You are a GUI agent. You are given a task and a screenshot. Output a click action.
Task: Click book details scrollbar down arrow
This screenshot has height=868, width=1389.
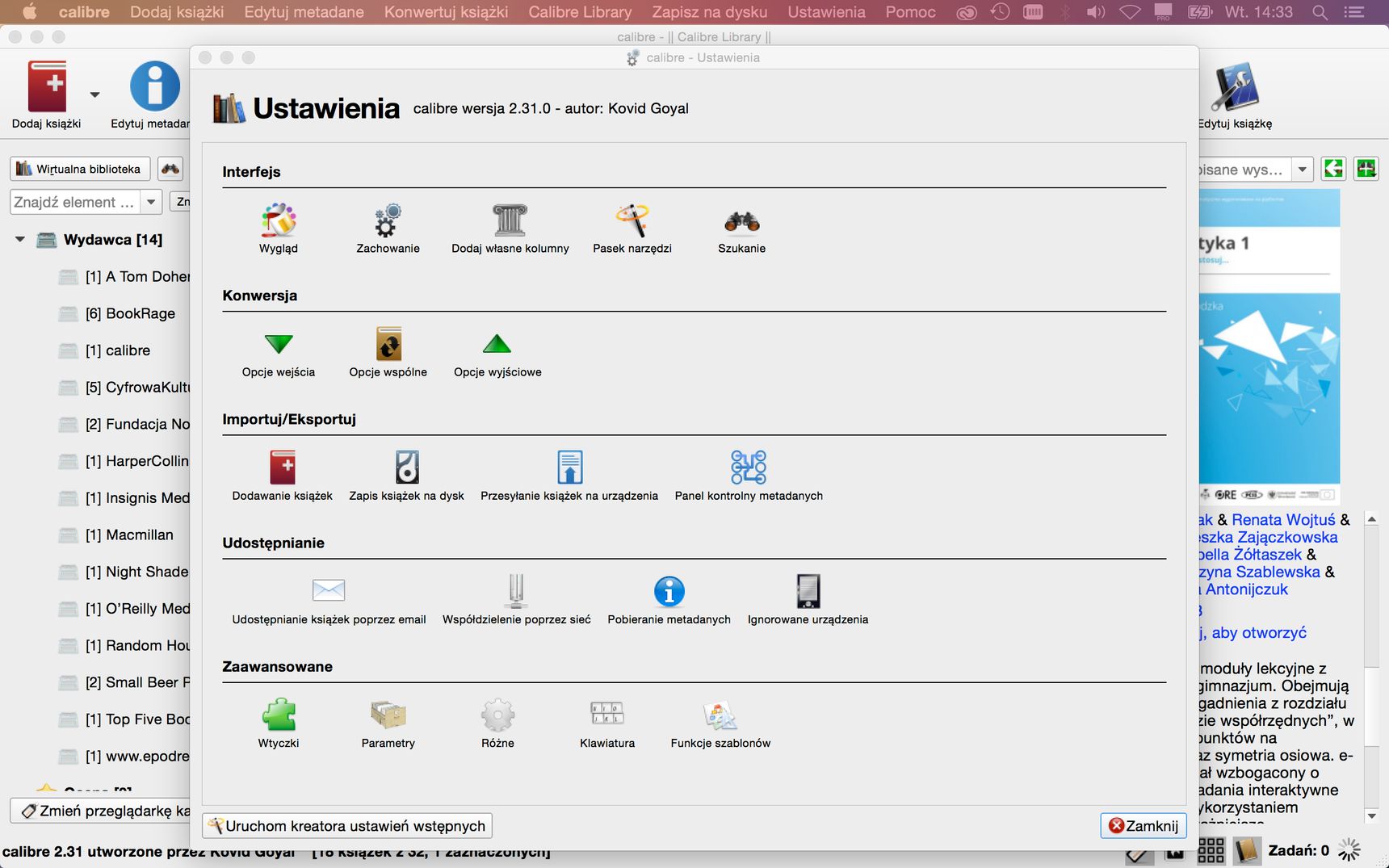1371,816
